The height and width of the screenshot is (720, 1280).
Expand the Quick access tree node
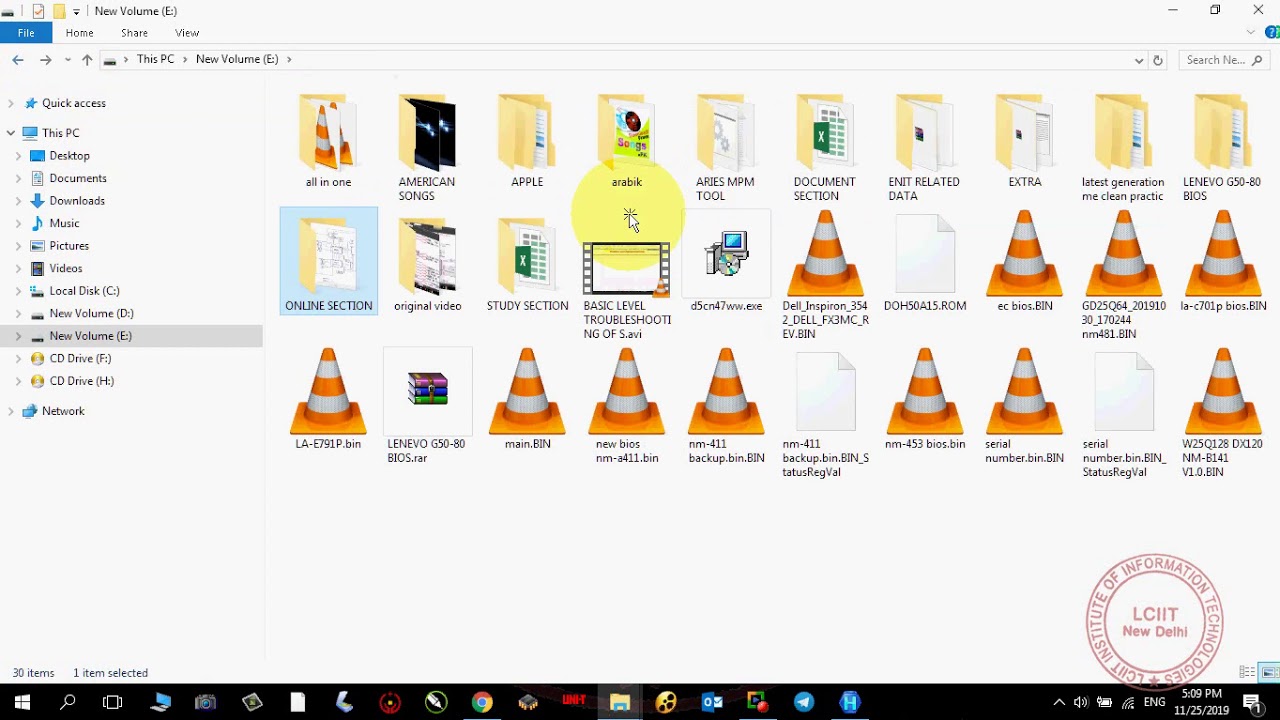[x=11, y=103]
